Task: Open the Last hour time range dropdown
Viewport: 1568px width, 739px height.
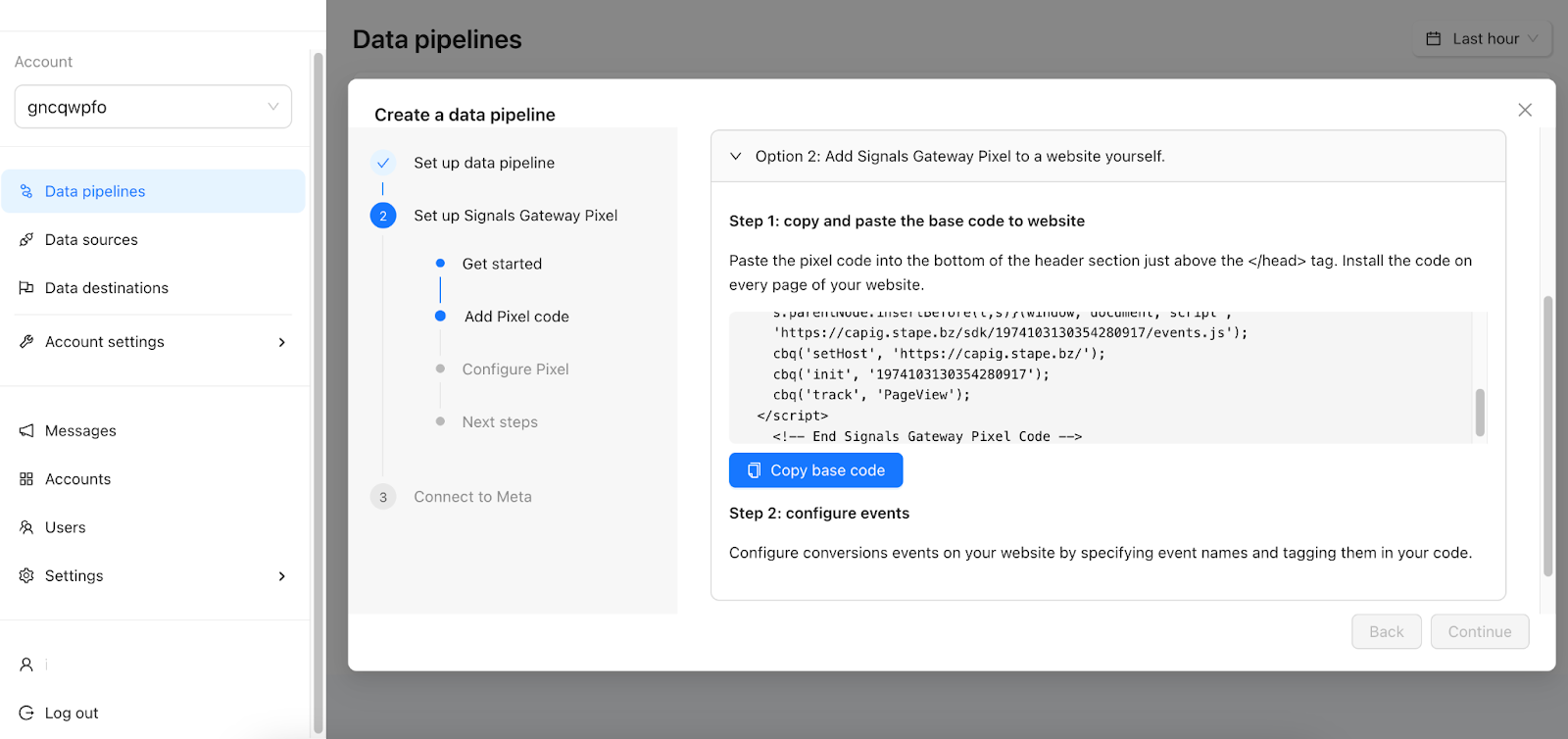Action: point(1483,38)
